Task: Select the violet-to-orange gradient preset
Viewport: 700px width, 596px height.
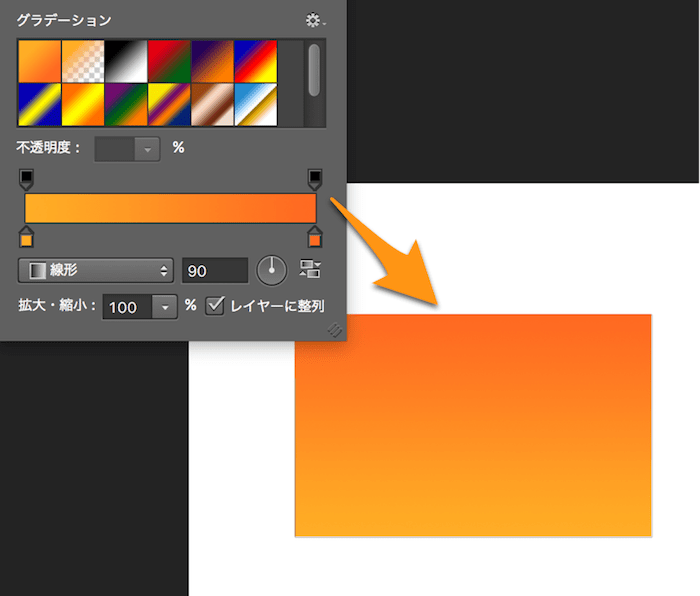Action: click(x=212, y=62)
